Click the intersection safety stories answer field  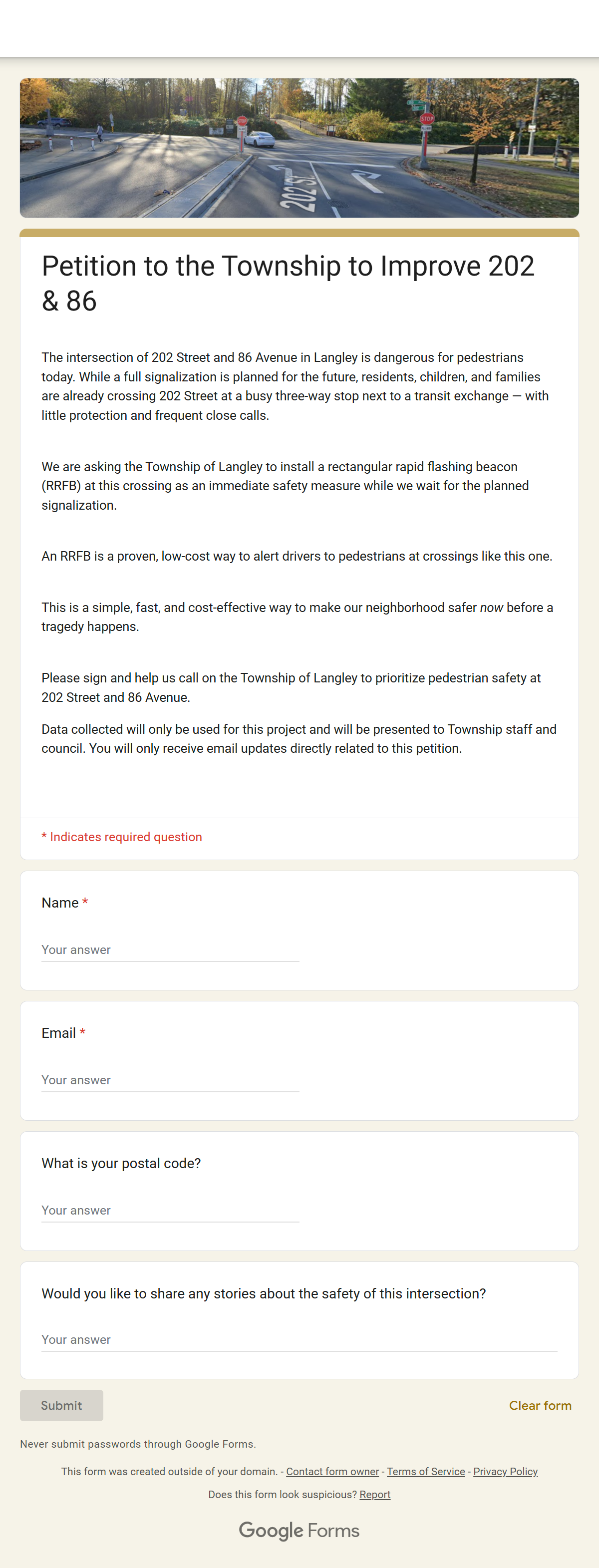pyautogui.click(x=299, y=1339)
